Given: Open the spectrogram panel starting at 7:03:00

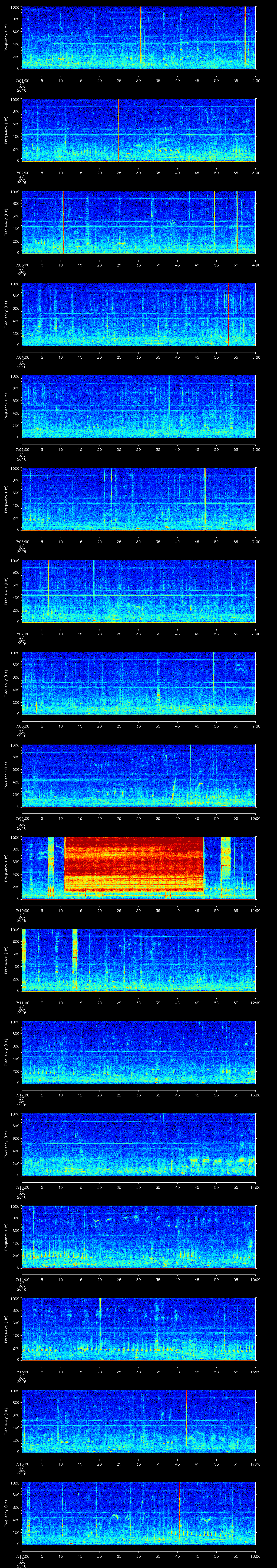Looking at the screenshot, I should pos(138,222).
